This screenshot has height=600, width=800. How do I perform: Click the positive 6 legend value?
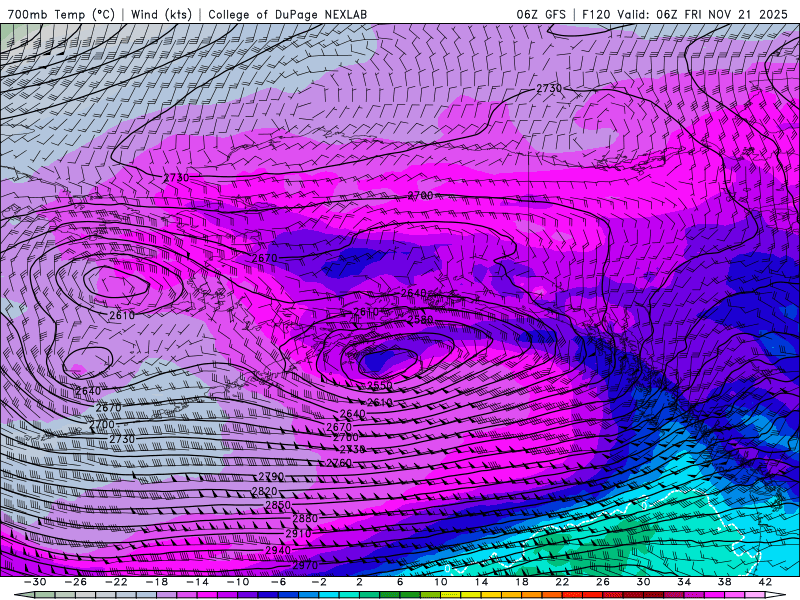(399, 582)
